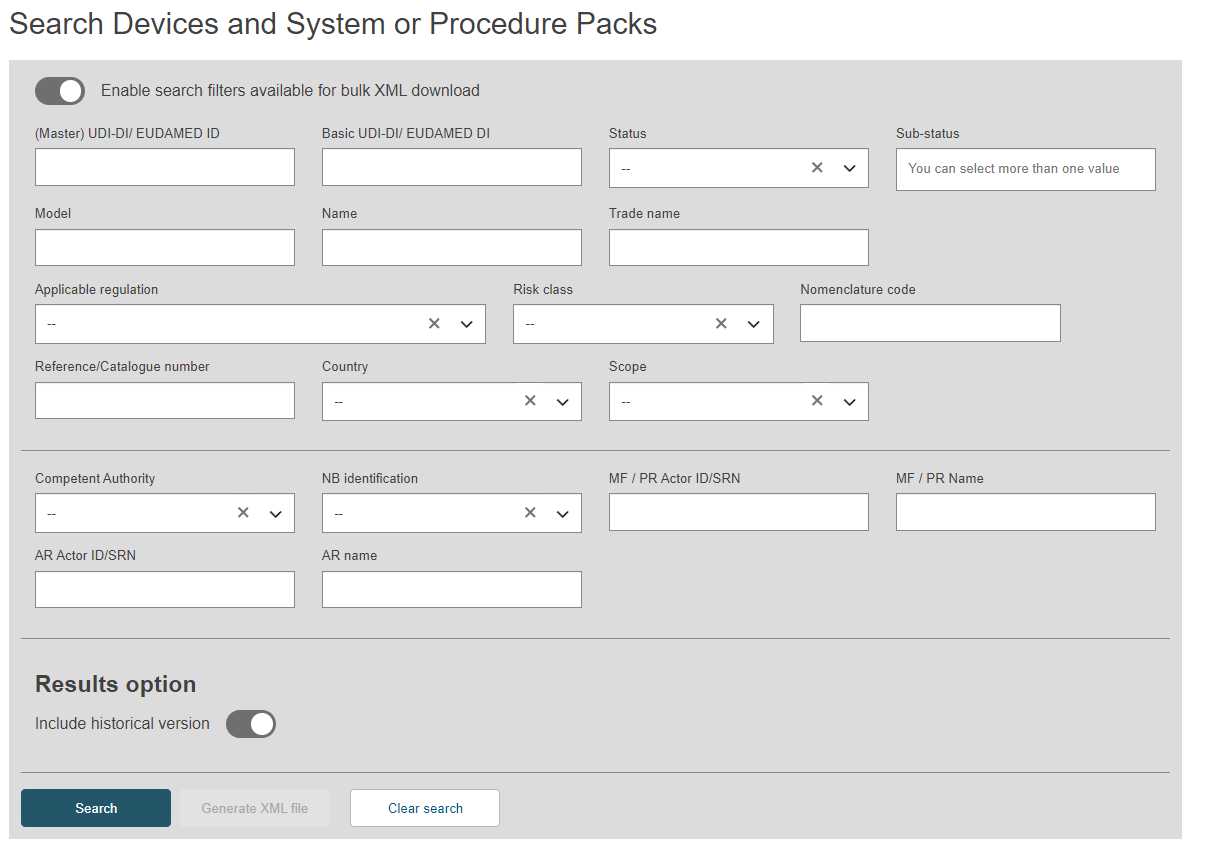Click the bulk XML download filters label
Viewport: 1208px width, 864px height.
[290, 91]
